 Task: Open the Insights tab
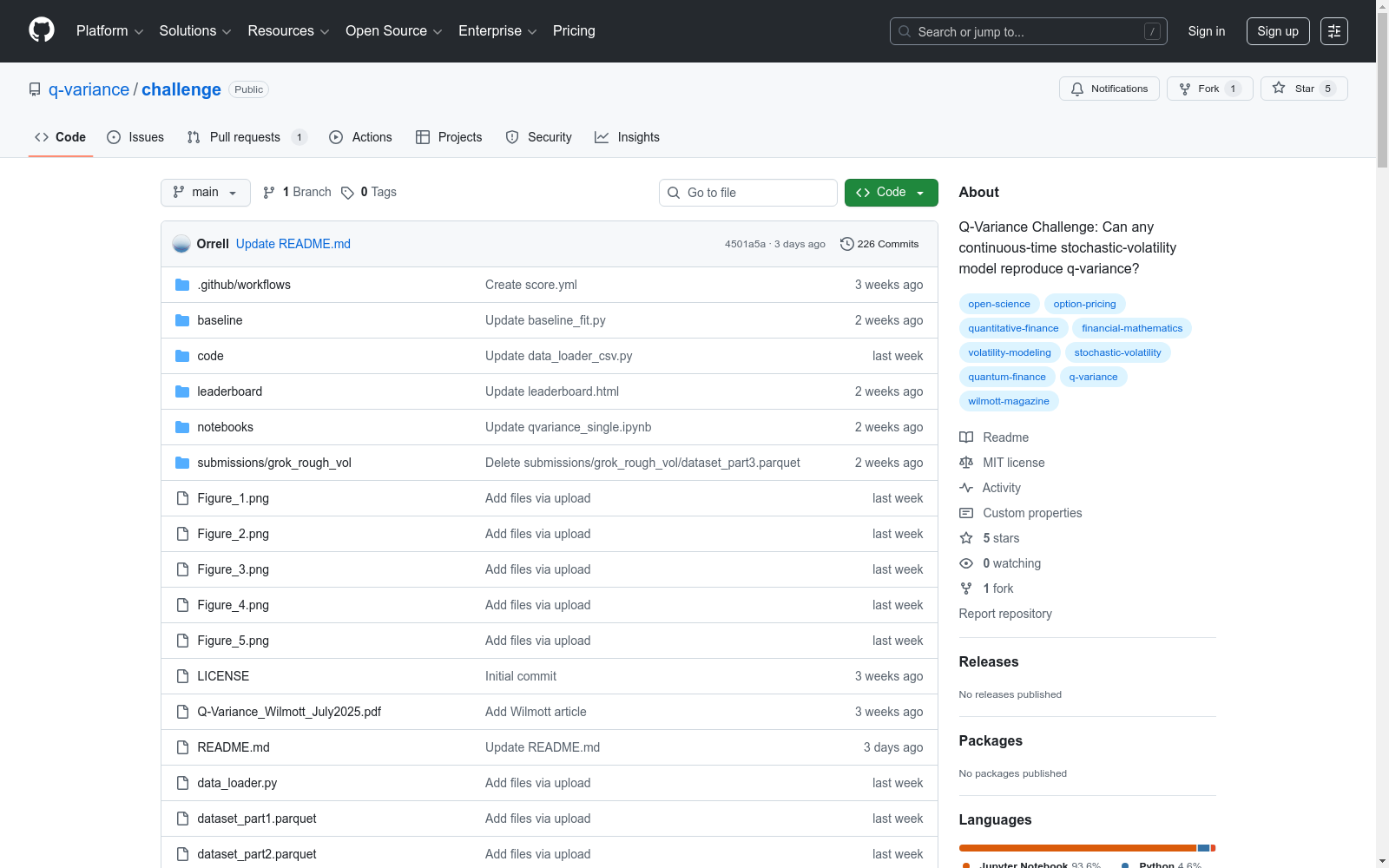(x=627, y=137)
